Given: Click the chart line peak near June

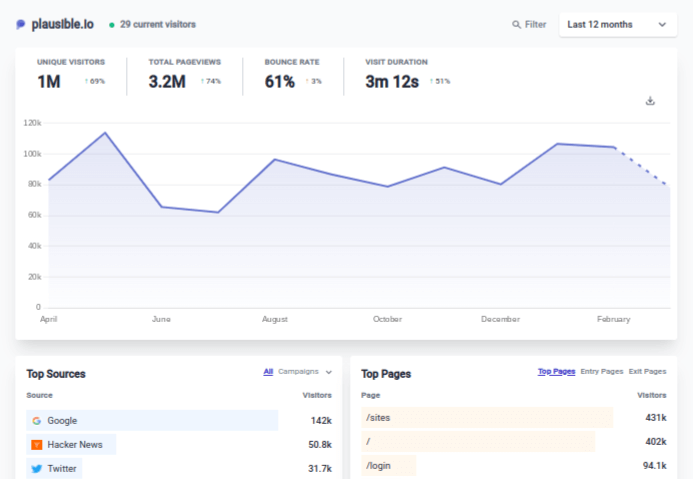Looking at the screenshot, I should [104, 132].
